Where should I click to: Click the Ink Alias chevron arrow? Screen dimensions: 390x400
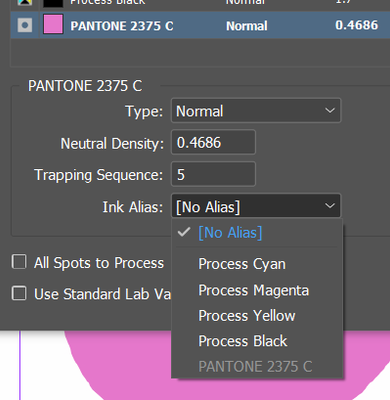tap(330, 206)
